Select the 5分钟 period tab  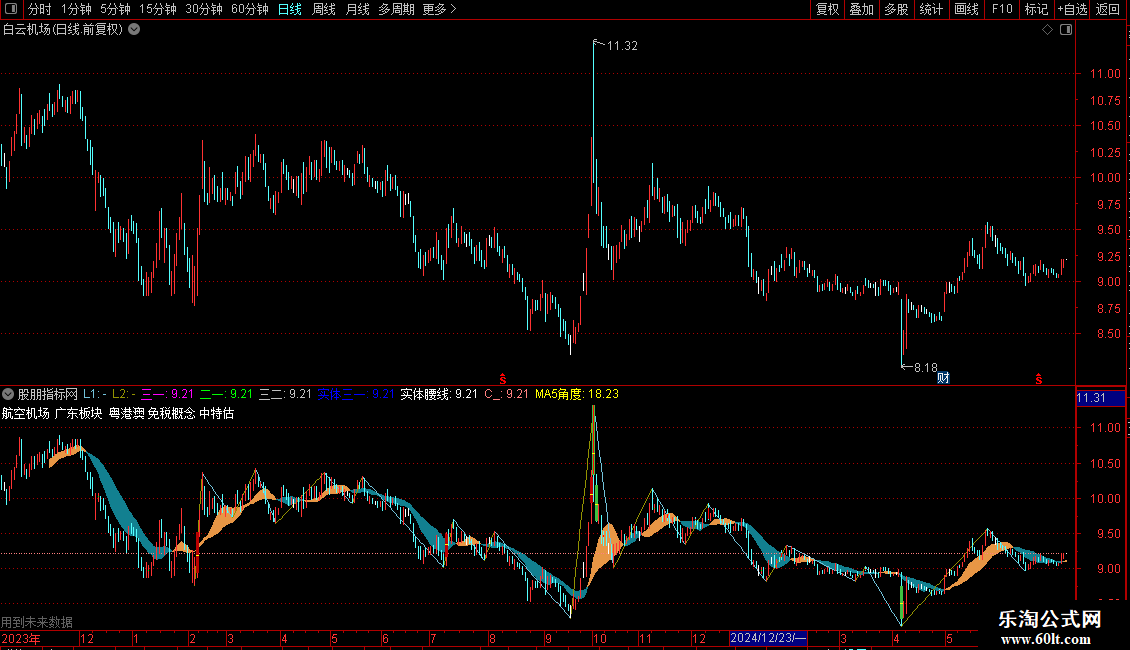click(x=115, y=9)
